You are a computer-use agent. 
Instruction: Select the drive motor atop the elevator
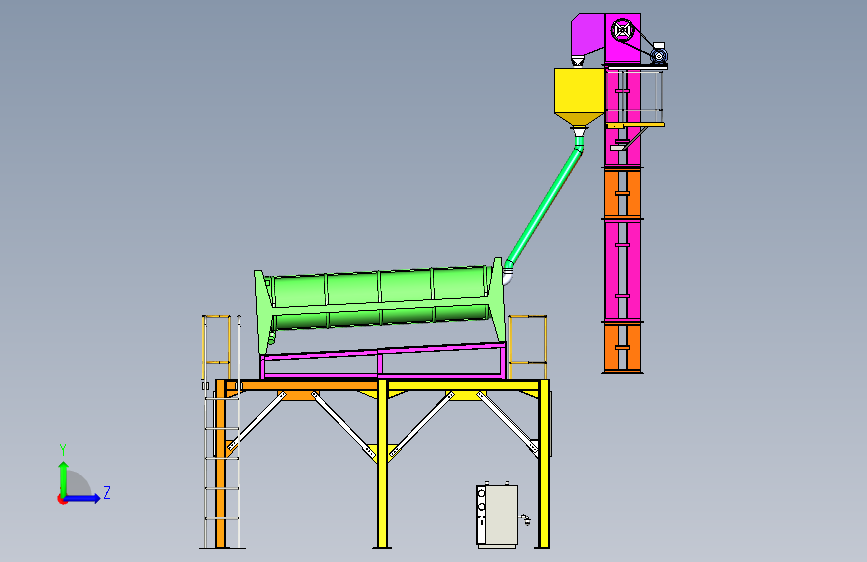click(659, 53)
